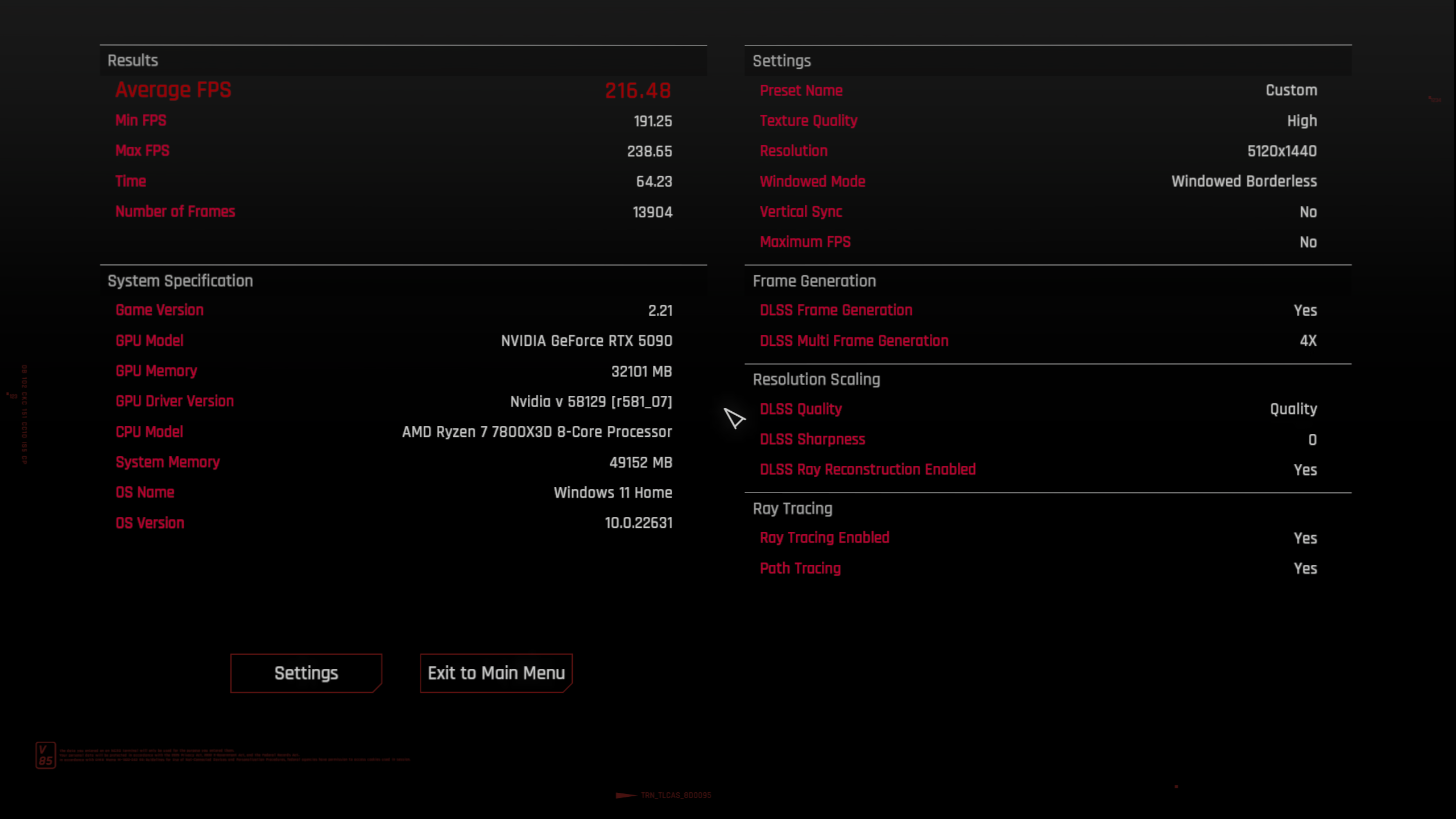Click the Resolution 5120x1440 value
This screenshot has width=1456, height=819.
pos(1281,151)
